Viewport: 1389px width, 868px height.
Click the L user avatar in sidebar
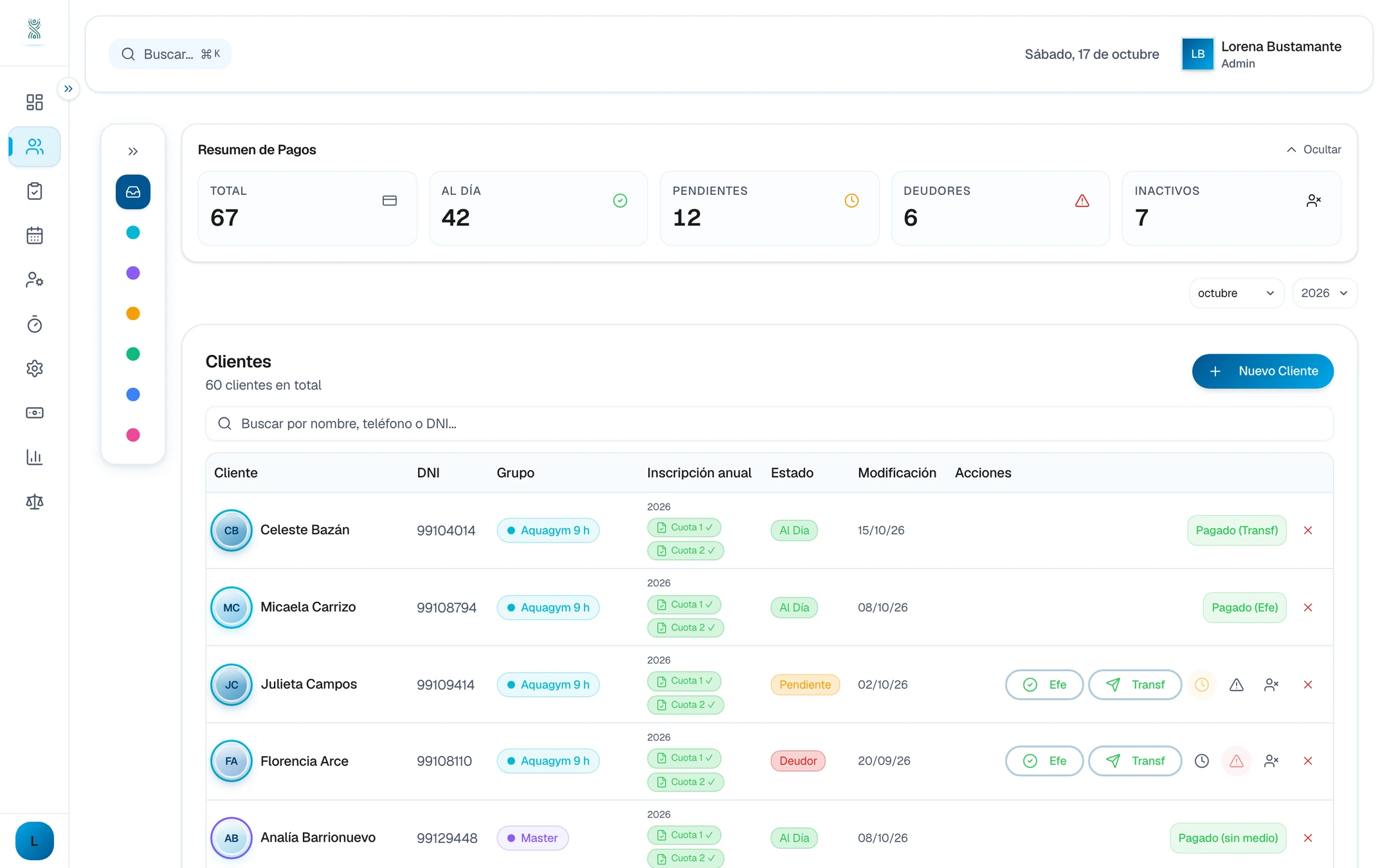pos(35,841)
